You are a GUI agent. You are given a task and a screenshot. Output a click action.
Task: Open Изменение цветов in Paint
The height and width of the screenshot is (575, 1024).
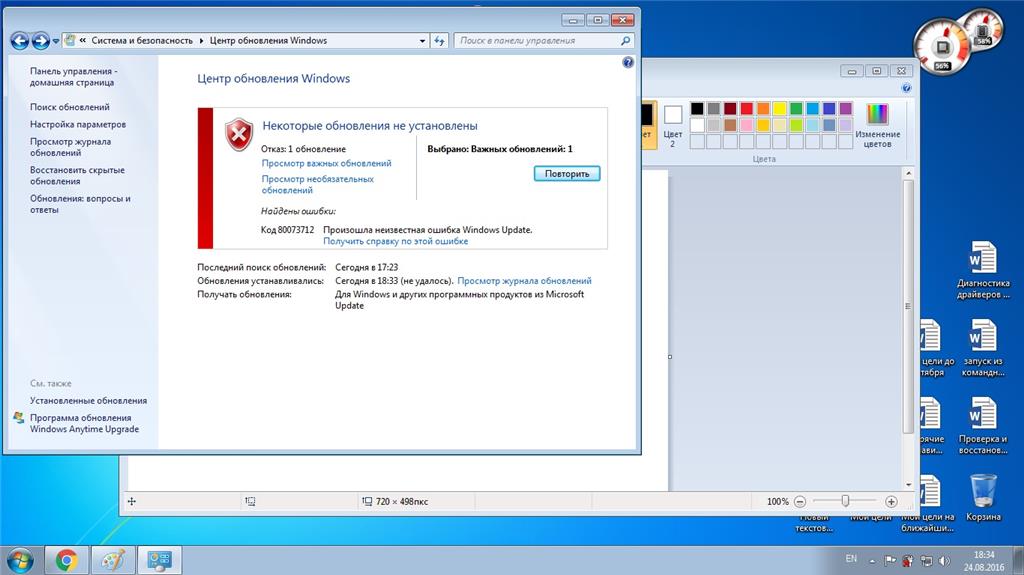(877, 125)
